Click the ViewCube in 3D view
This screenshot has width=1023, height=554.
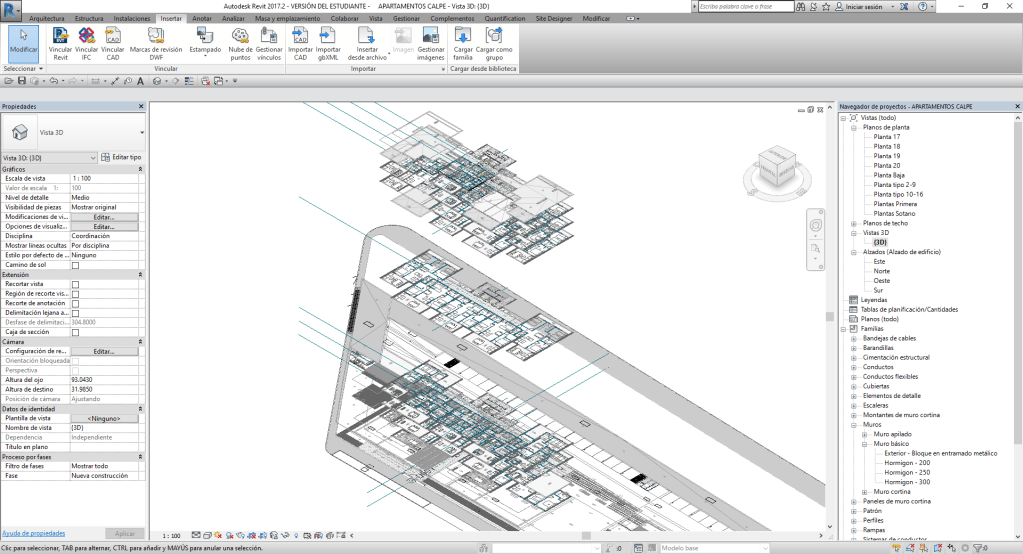click(x=772, y=167)
